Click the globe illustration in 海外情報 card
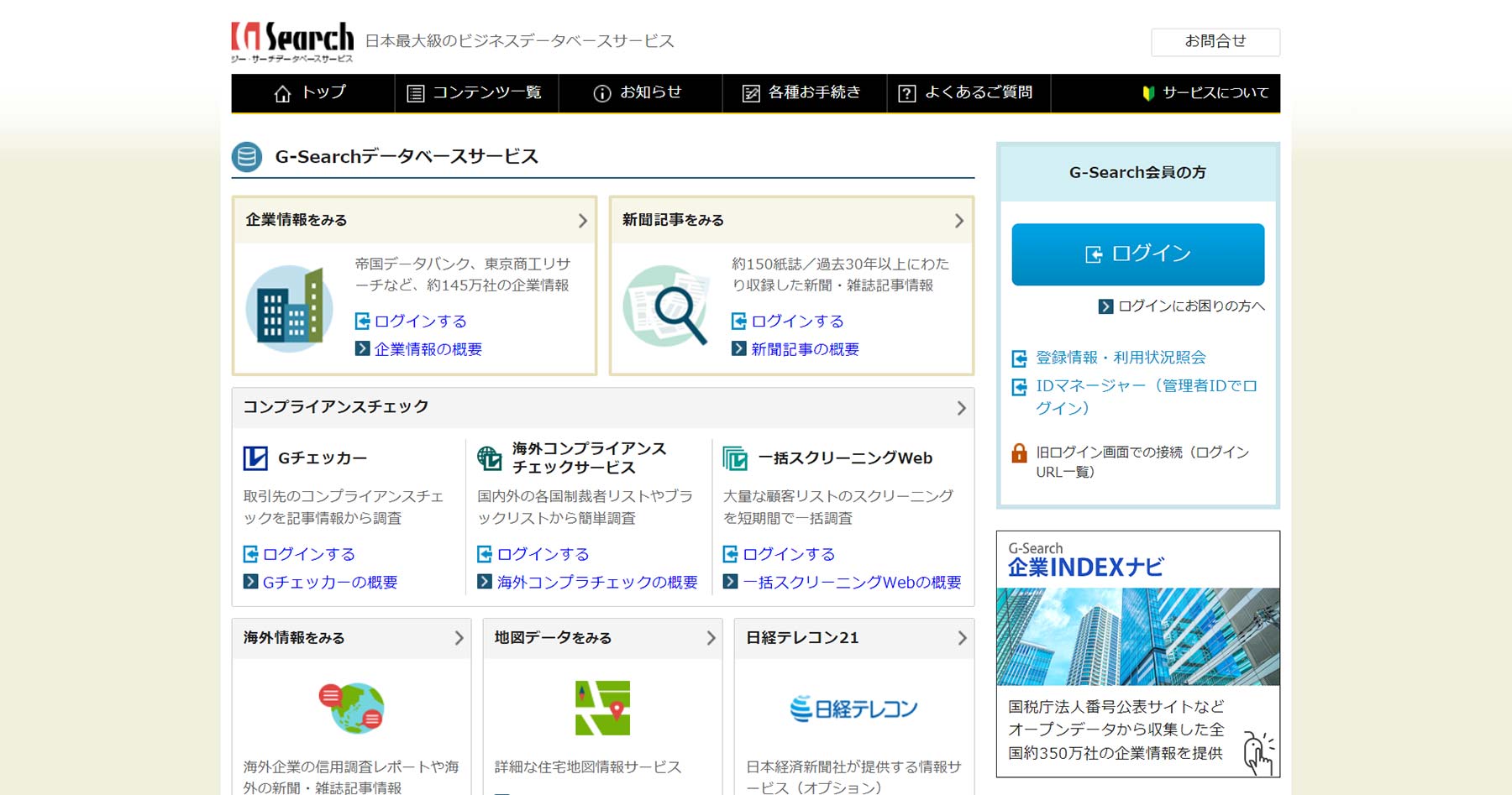 click(352, 708)
